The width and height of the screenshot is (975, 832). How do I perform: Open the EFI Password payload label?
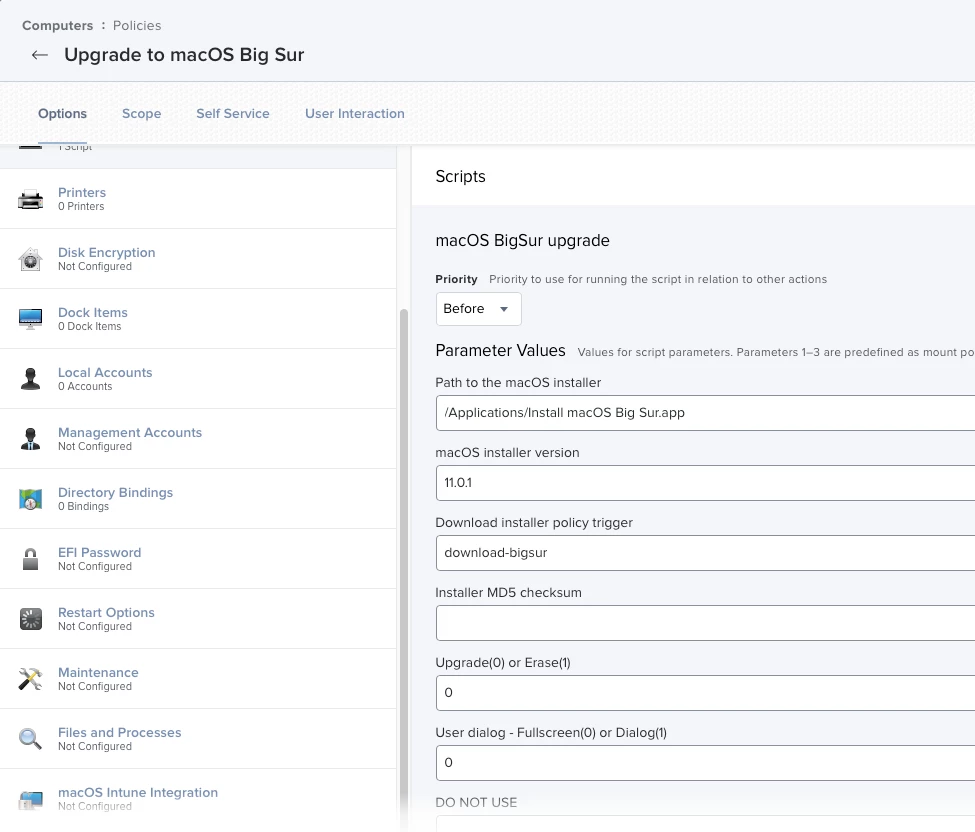coord(99,553)
